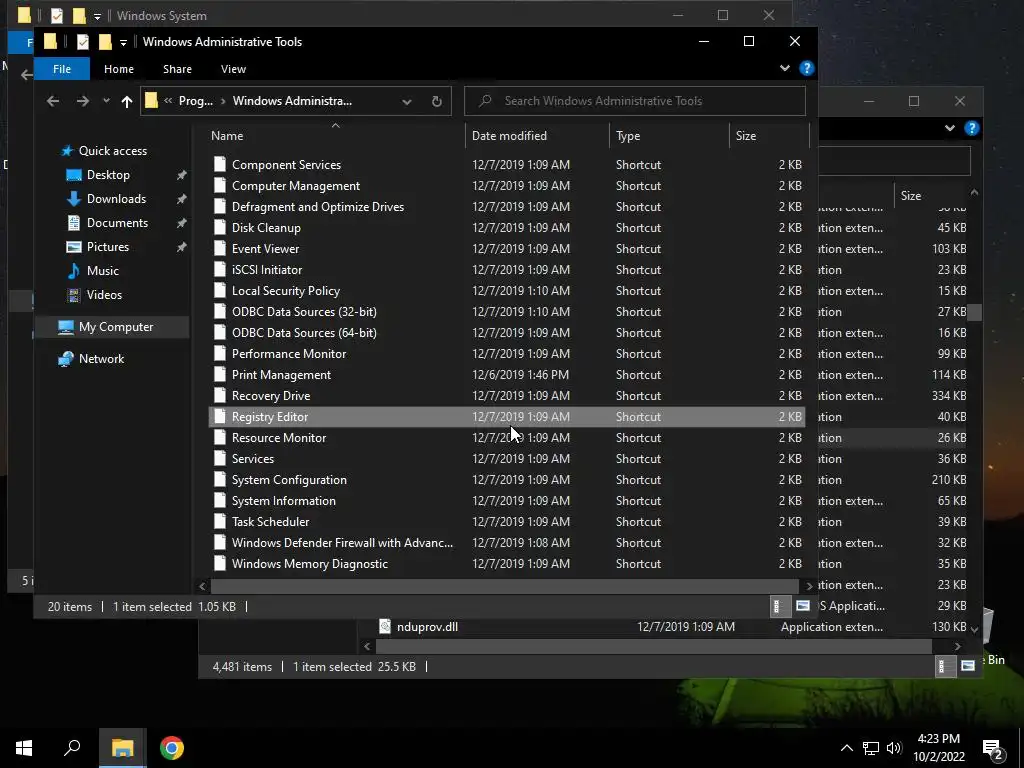Click the Quick access star icon
This screenshot has height=768, width=1024.
point(66,151)
